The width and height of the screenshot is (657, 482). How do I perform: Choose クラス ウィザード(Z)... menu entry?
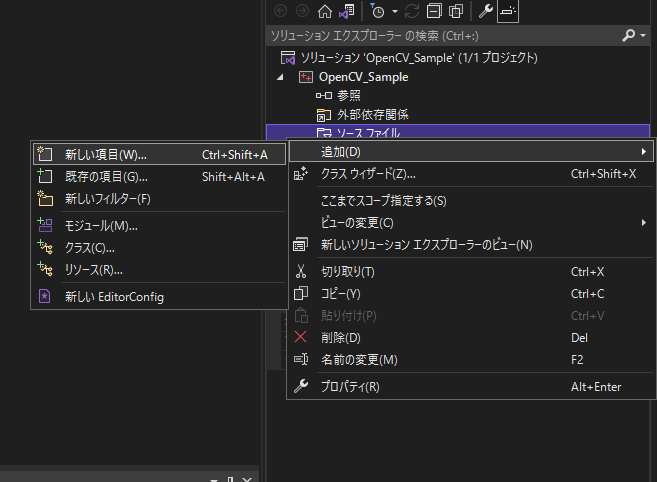[x=471, y=174]
